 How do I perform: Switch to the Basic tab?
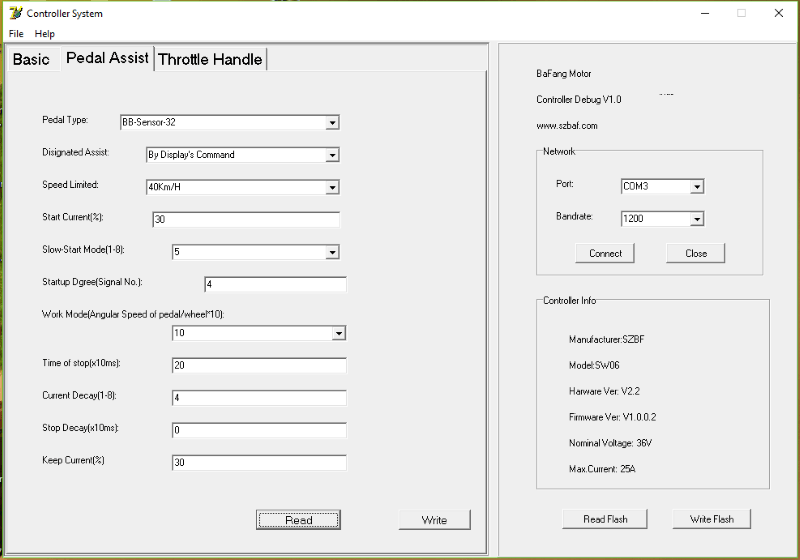click(31, 59)
